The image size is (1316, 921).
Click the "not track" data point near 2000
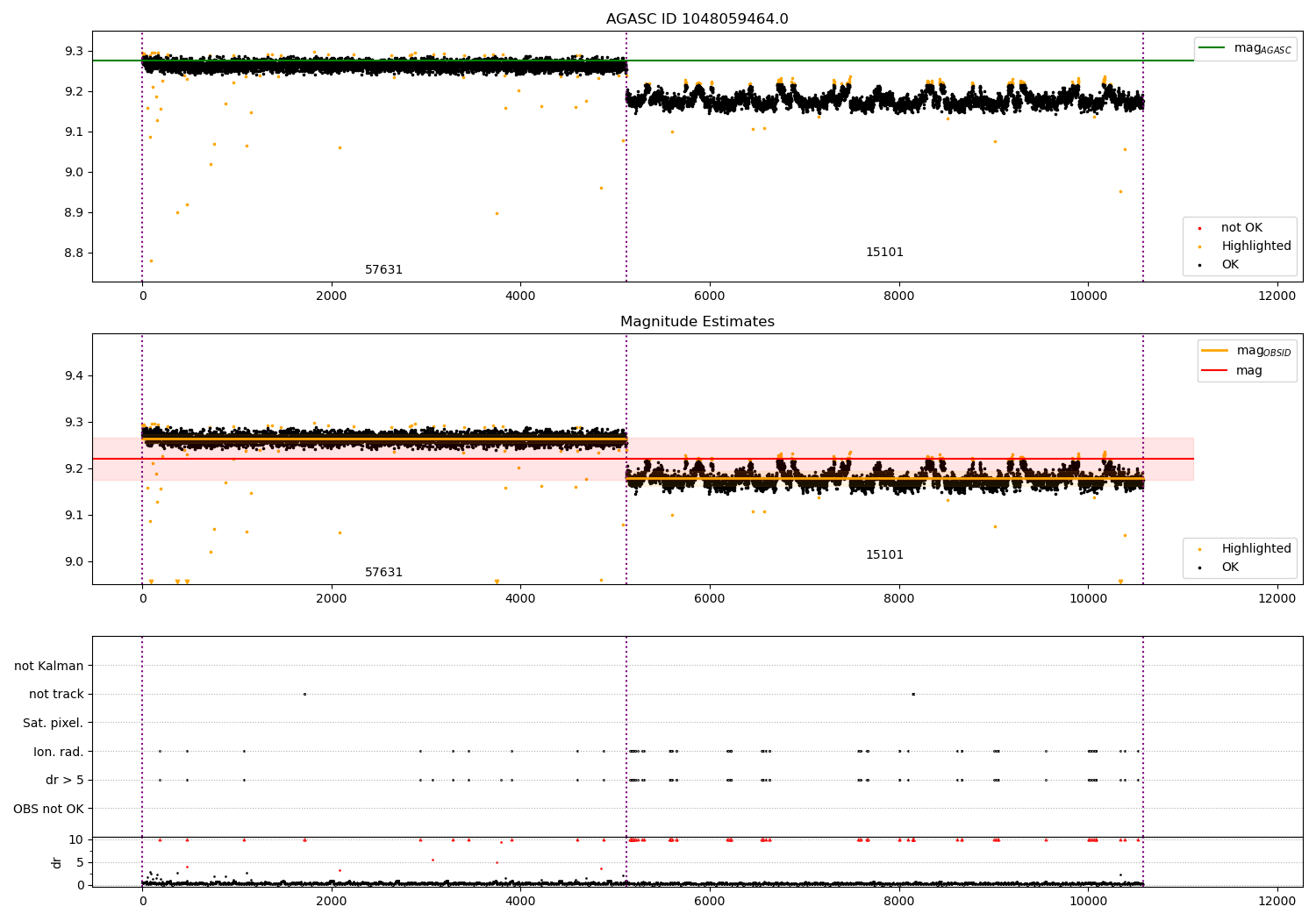pyautogui.click(x=304, y=695)
